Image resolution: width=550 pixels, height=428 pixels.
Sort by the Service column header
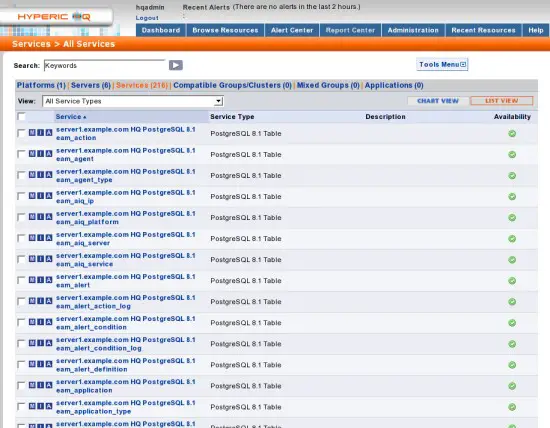point(71,117)
